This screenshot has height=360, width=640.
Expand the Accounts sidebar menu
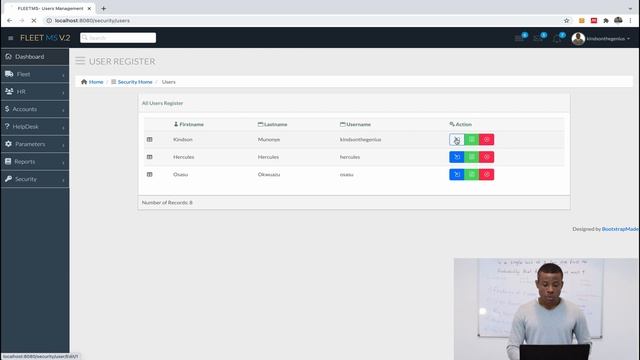[35, 109]
